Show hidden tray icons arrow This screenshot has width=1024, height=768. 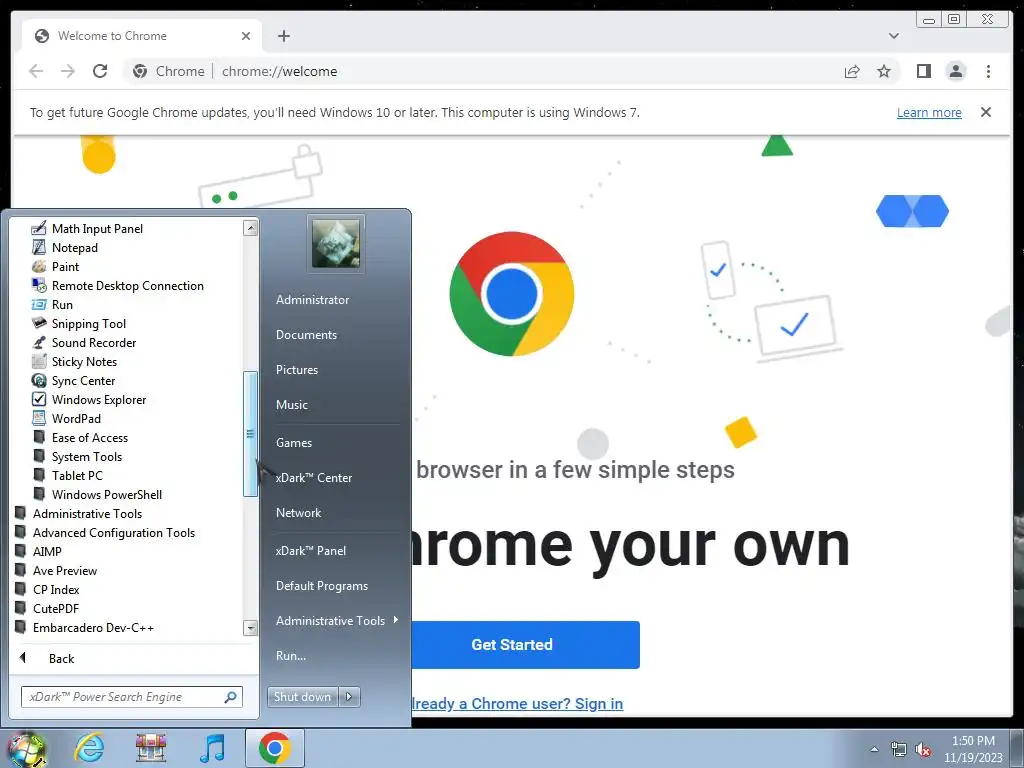click(874, 748)
